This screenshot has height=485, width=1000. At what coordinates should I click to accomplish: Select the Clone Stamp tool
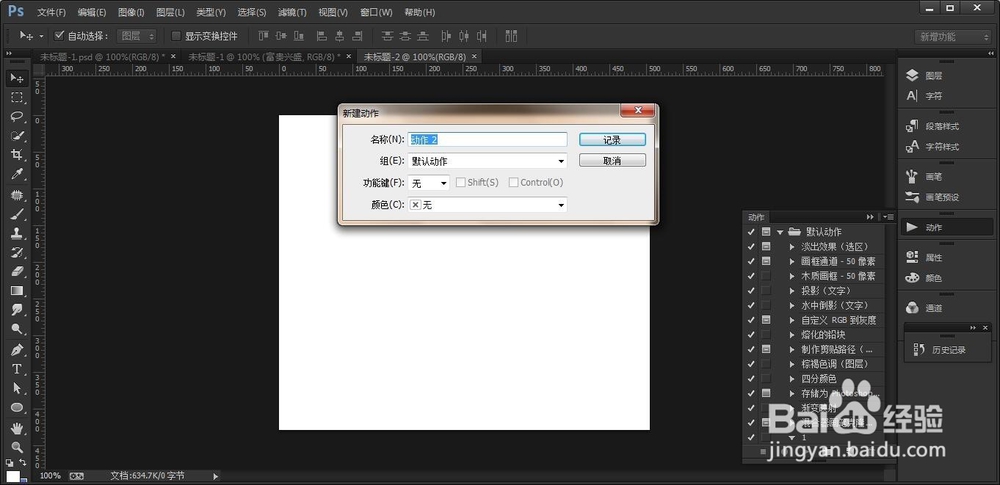(x=17, y=233)
